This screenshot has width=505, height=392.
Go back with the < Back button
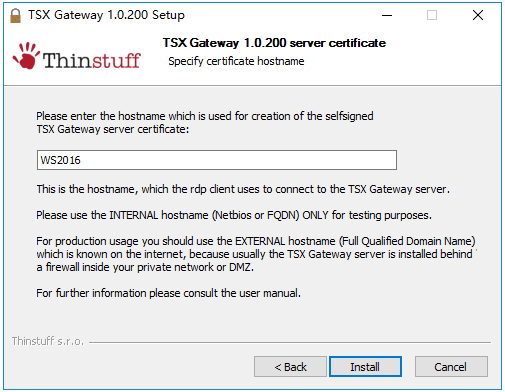point(290,367)
